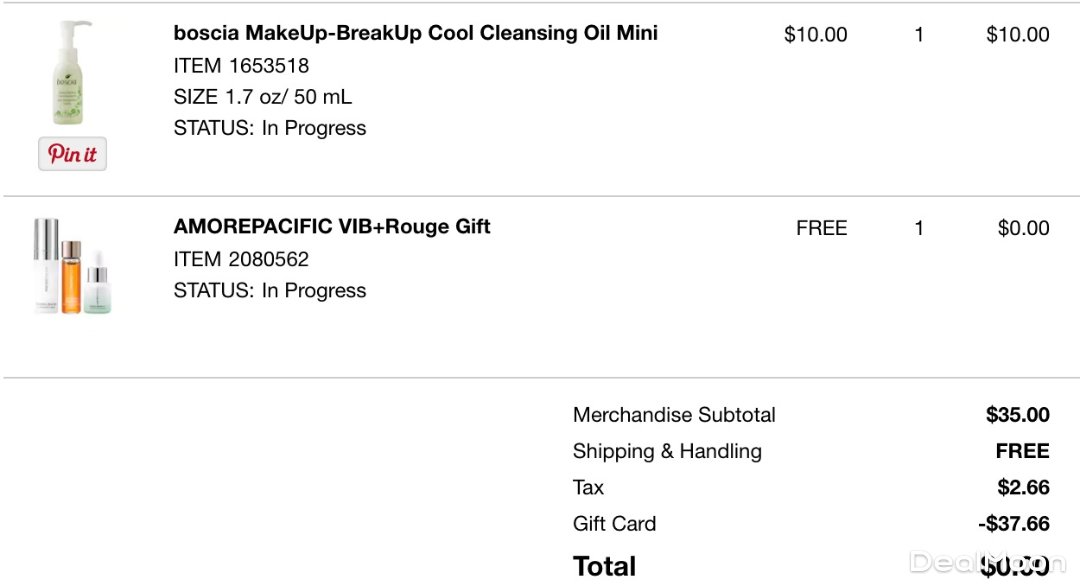Click the Gift Card label

point(614,524)
